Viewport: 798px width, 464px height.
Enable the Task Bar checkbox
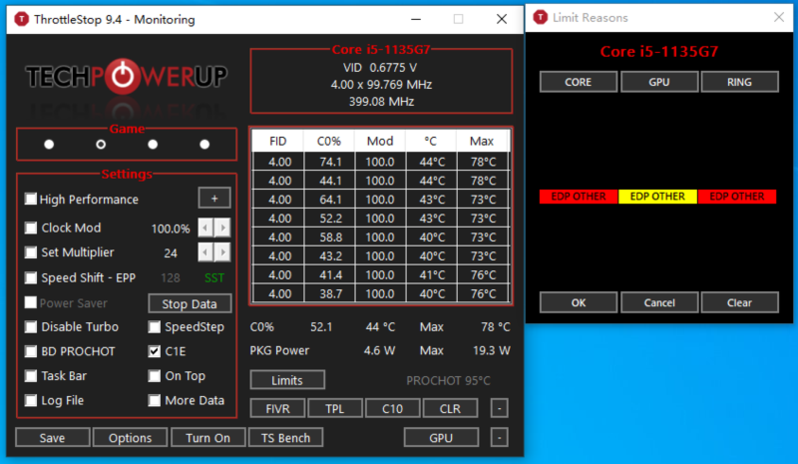click(31, 376)
